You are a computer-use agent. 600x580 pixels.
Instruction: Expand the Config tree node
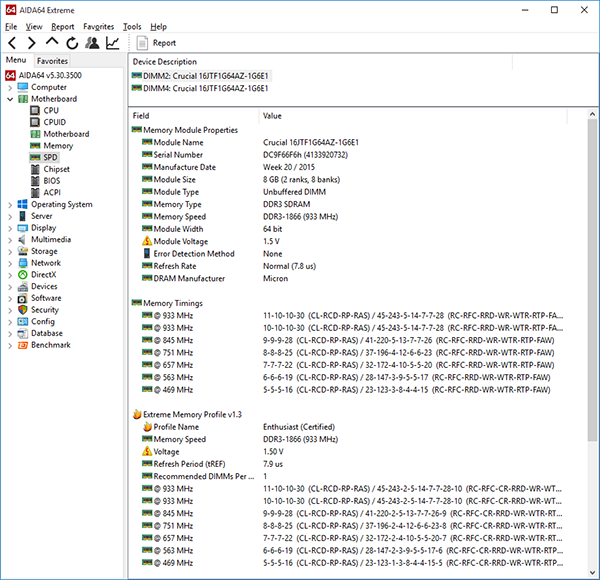coord(10,322)
